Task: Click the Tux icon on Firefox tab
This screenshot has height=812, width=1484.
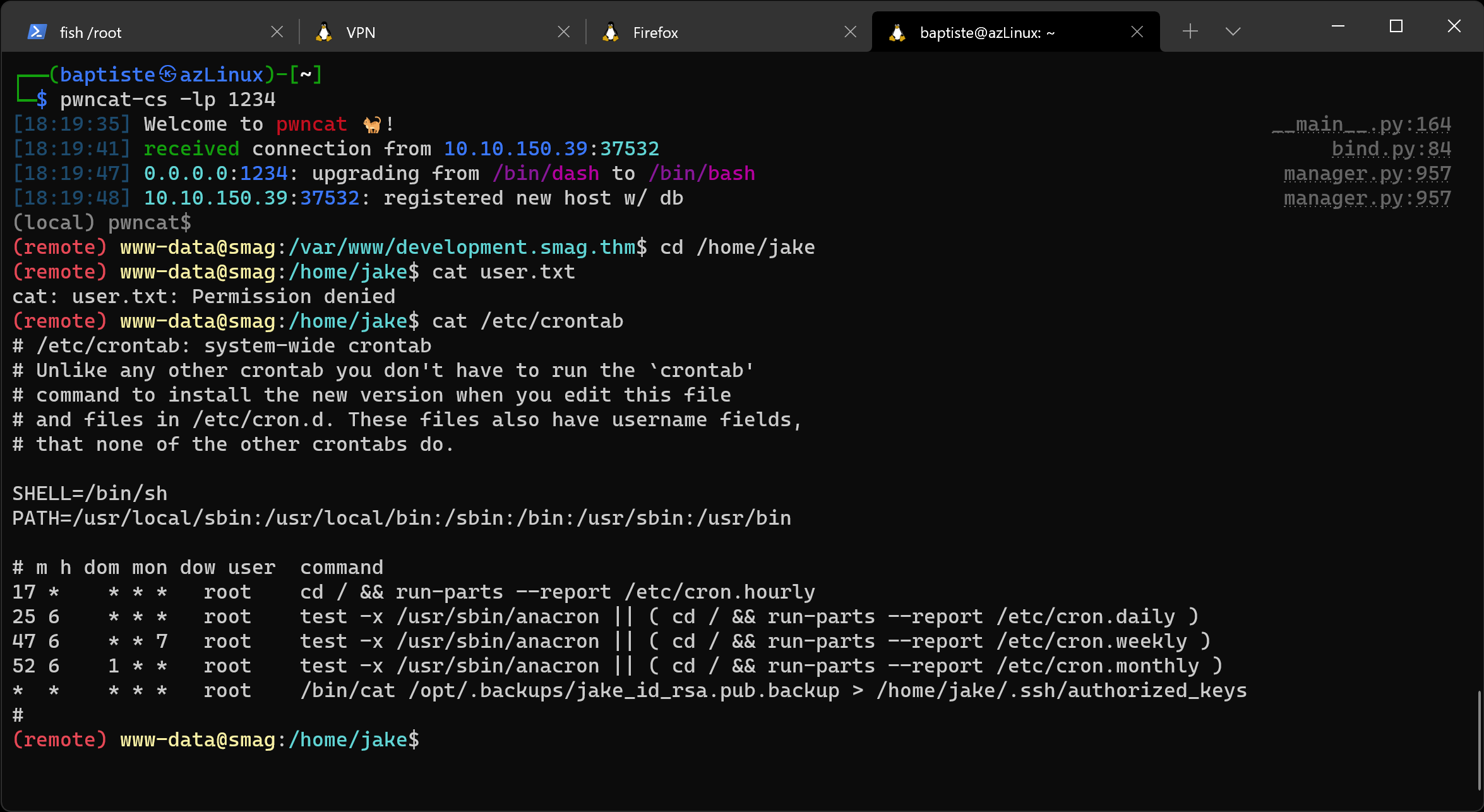Action: pos(611,32)
